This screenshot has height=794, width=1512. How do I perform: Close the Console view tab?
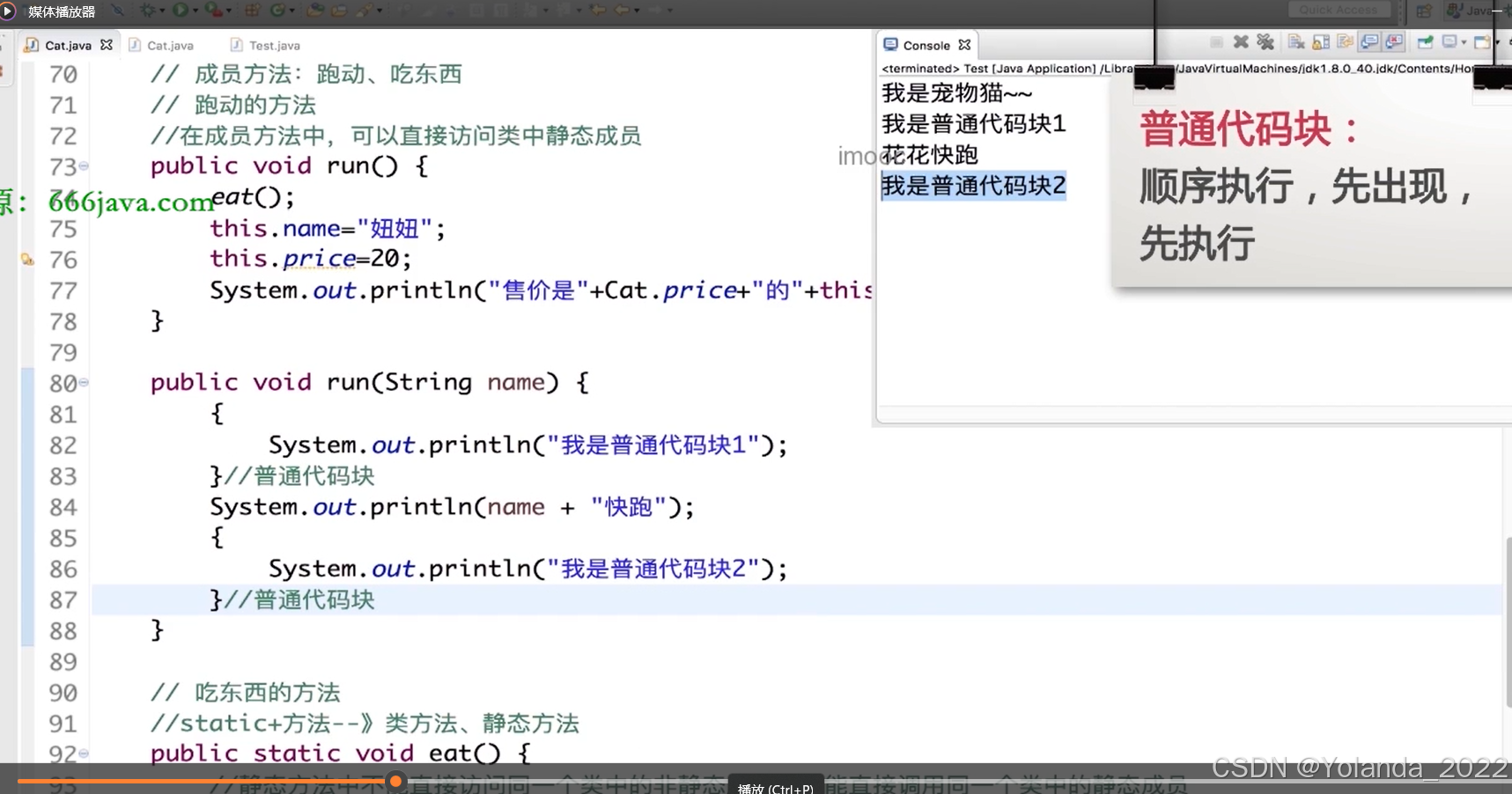[x=965, y=45]
